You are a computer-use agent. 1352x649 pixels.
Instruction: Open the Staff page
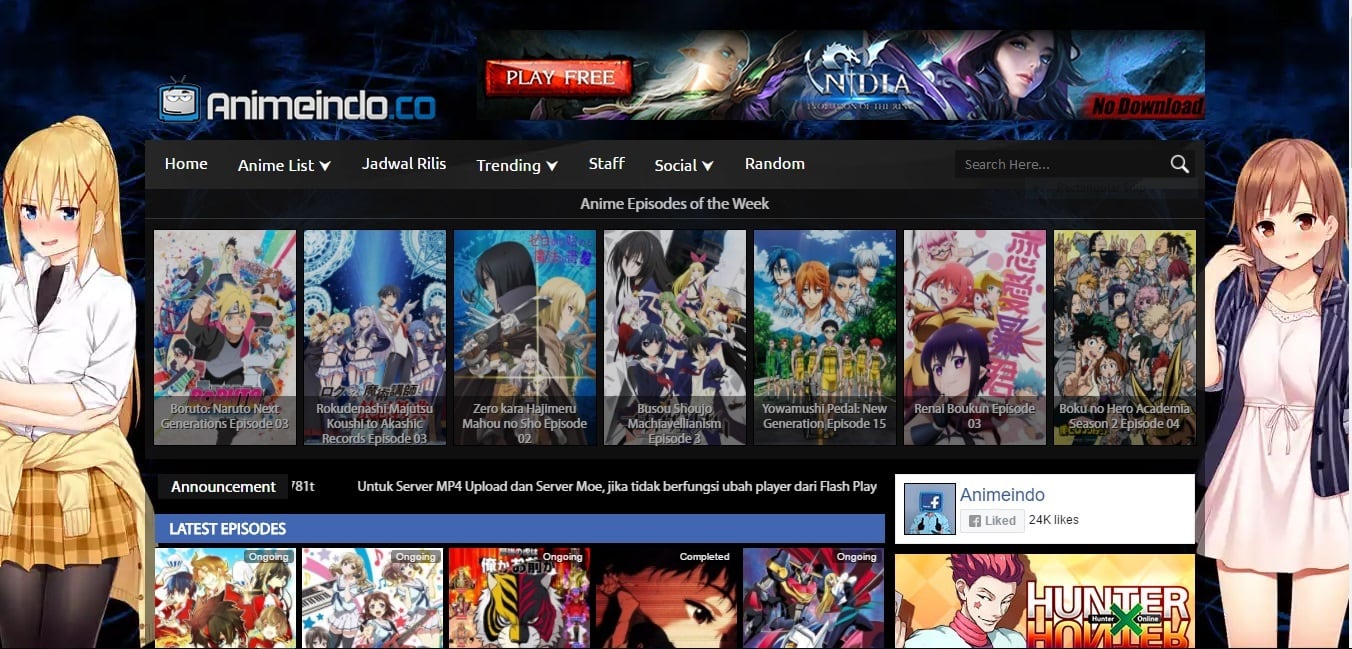(x=606, y=164)
